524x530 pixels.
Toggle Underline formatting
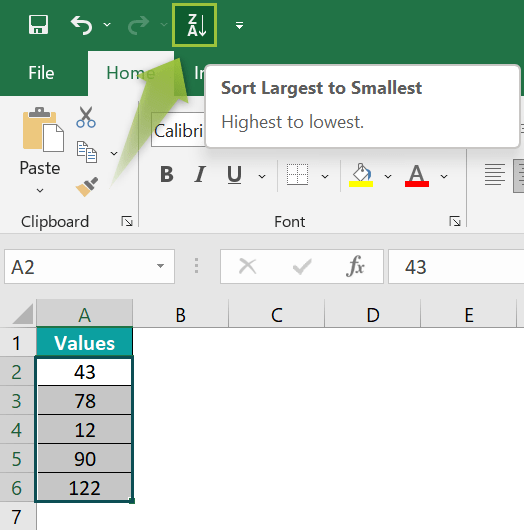[x=234, y=175]
